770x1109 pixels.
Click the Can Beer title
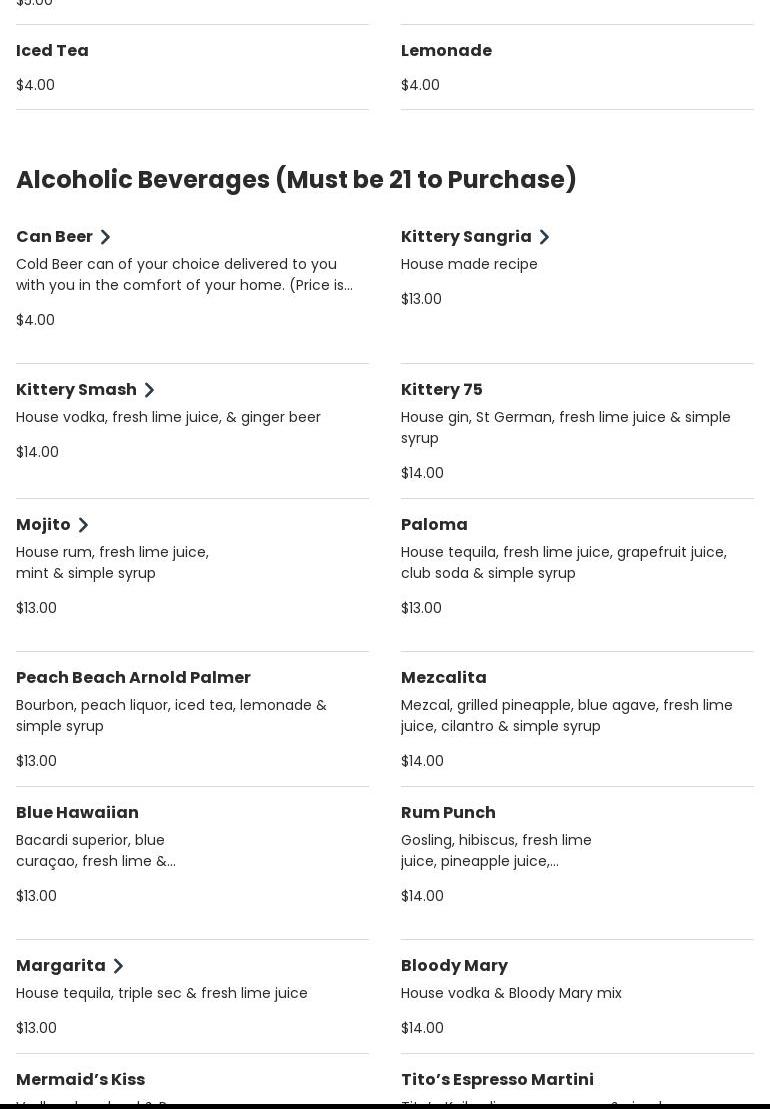tap(54, 236)
